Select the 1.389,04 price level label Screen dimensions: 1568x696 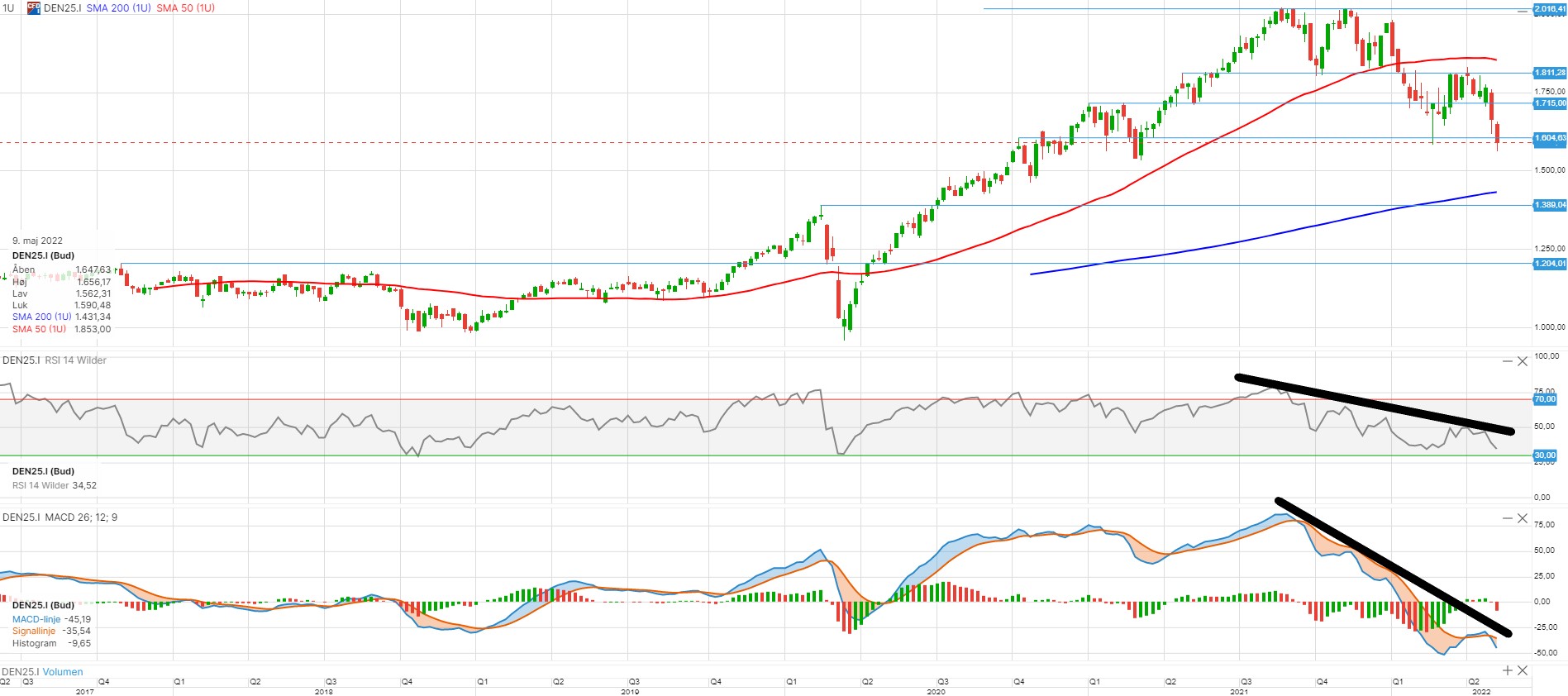[1550, 205]
